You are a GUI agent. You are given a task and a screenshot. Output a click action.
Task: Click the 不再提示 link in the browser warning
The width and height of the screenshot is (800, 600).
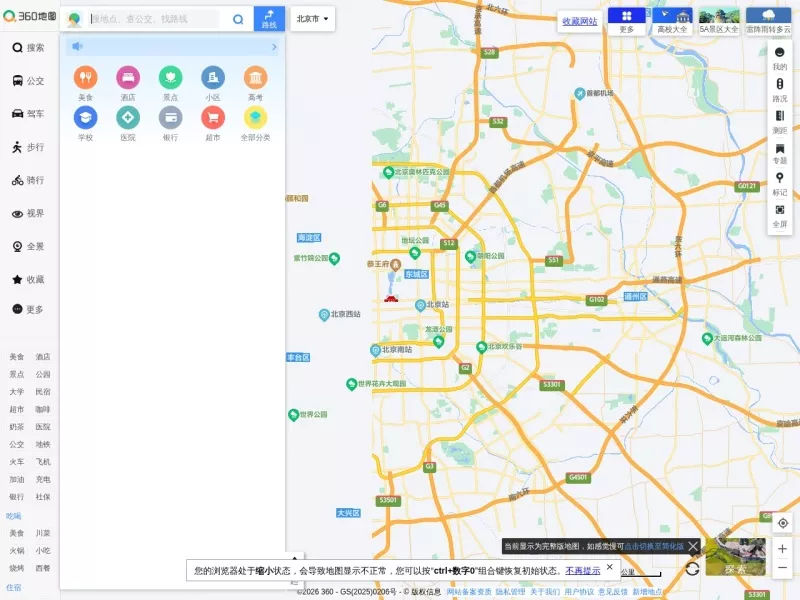583,570
